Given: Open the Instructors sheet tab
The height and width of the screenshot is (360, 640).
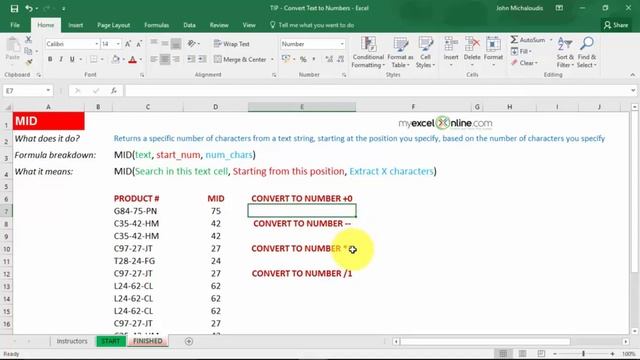Looking at the screenshot, I should point(72,341).
